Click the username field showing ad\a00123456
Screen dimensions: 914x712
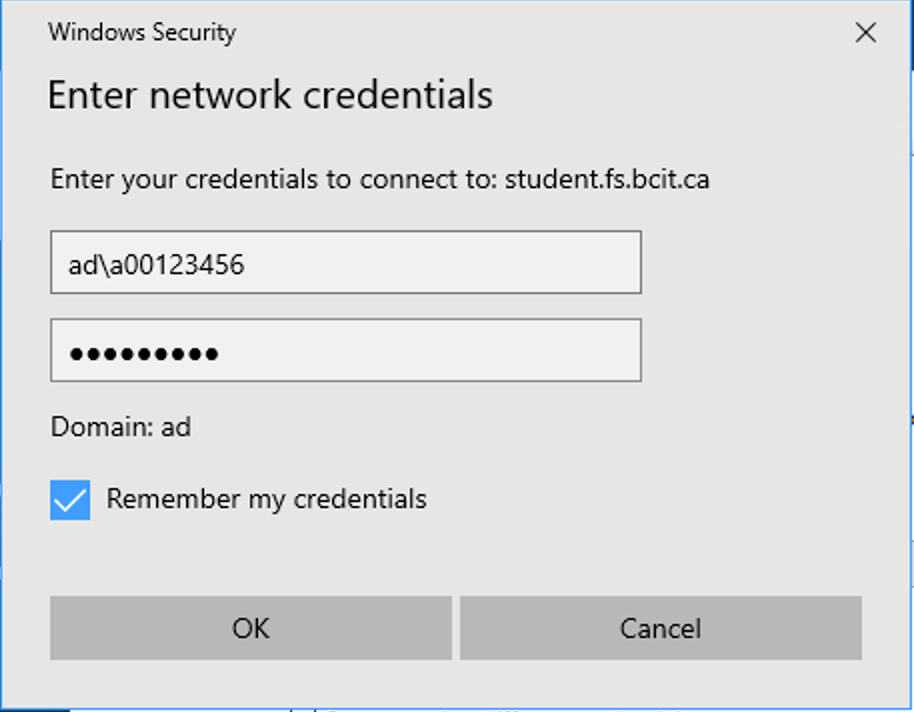click(345, 262)
